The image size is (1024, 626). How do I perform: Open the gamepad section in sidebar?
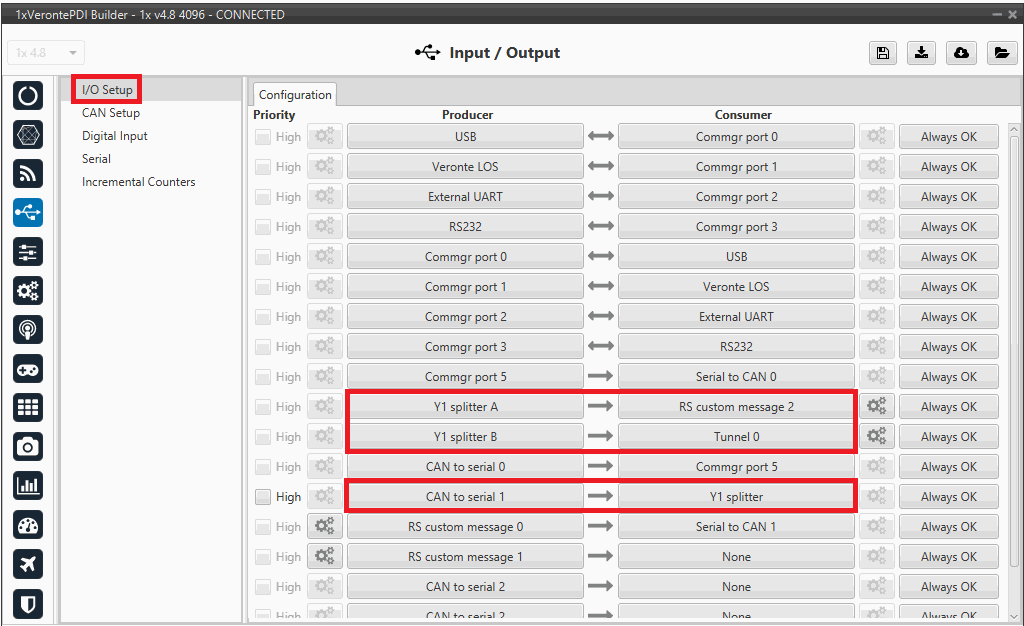[28, 369]
